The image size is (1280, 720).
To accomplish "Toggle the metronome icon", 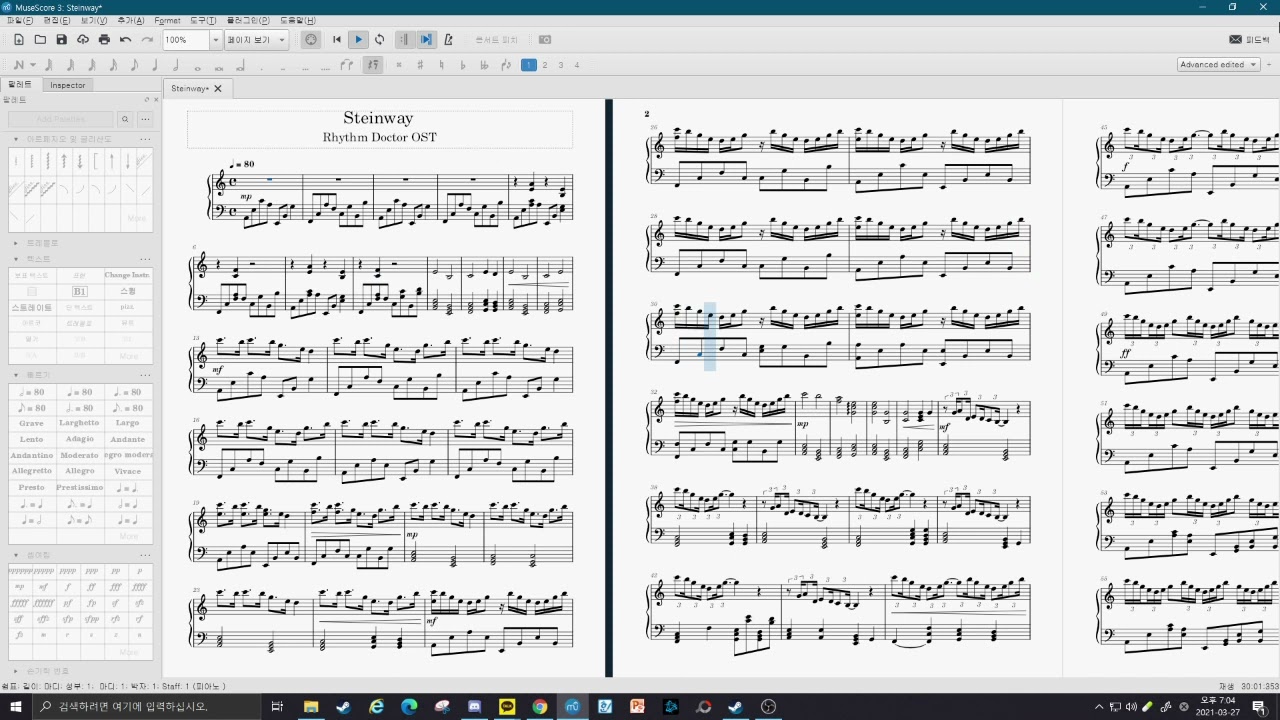I will [x=448, y=40].
